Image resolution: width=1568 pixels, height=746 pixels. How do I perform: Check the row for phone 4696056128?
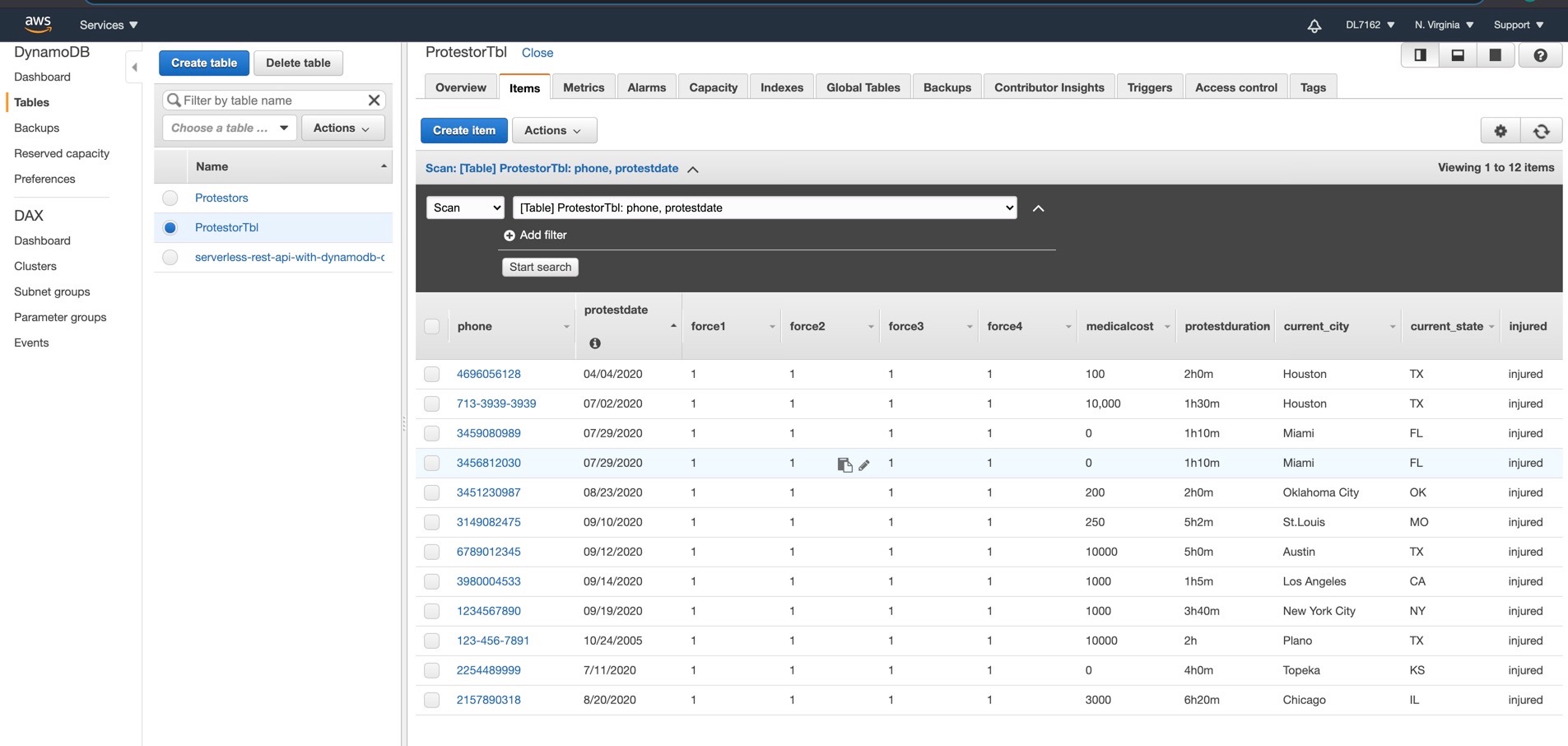(x=432, y=375)
